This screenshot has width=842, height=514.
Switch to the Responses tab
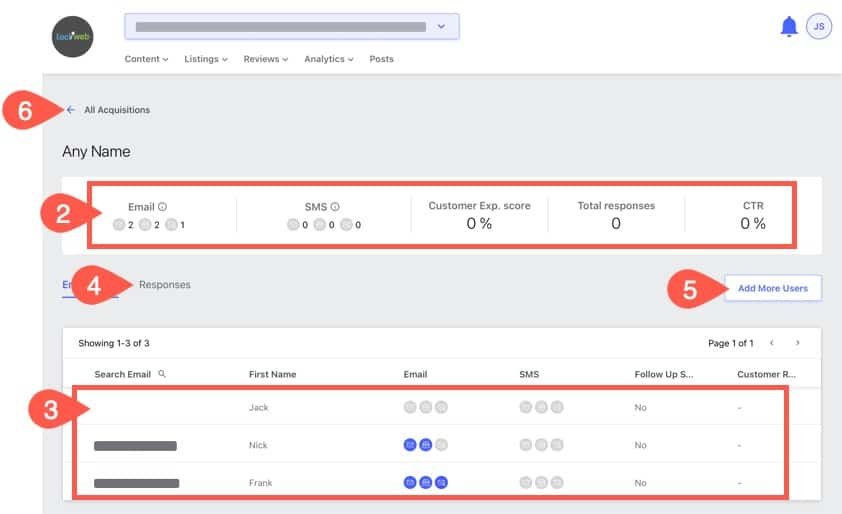coord(165,285)
